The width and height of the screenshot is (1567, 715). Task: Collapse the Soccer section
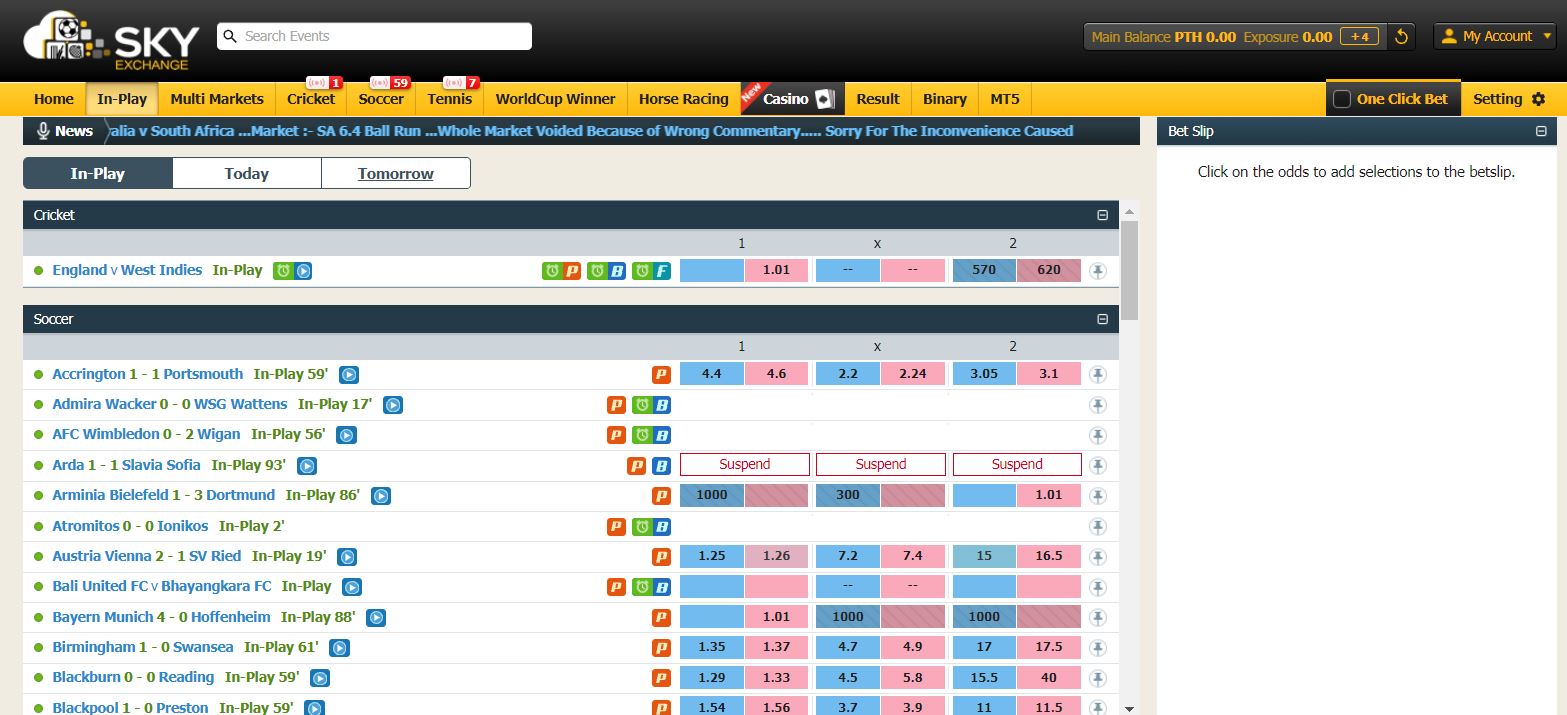pyautogui.click(x=1102, y=320)
